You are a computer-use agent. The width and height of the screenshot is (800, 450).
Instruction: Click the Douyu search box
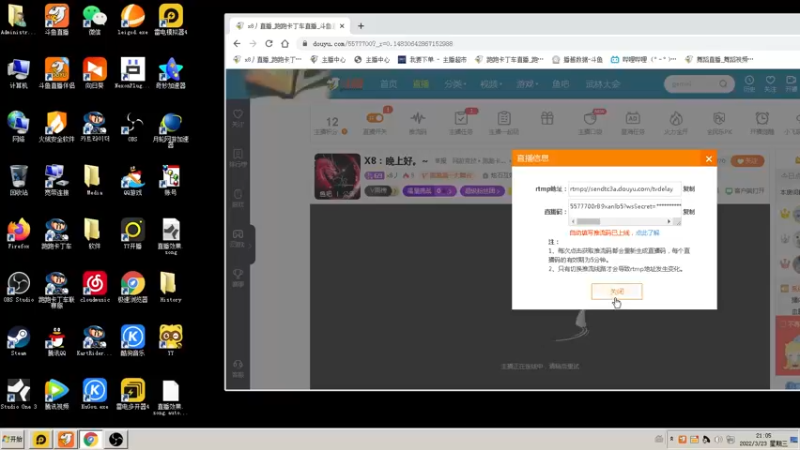point(699,84)
